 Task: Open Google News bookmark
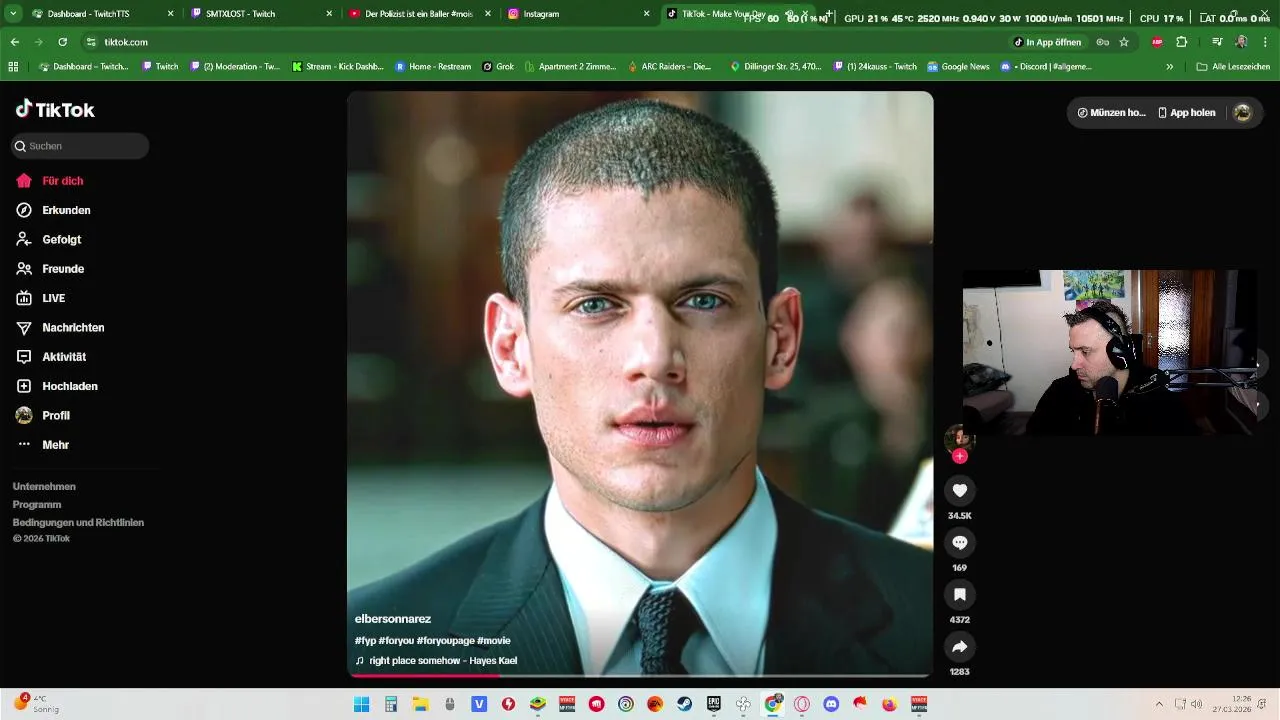(958, 67)
